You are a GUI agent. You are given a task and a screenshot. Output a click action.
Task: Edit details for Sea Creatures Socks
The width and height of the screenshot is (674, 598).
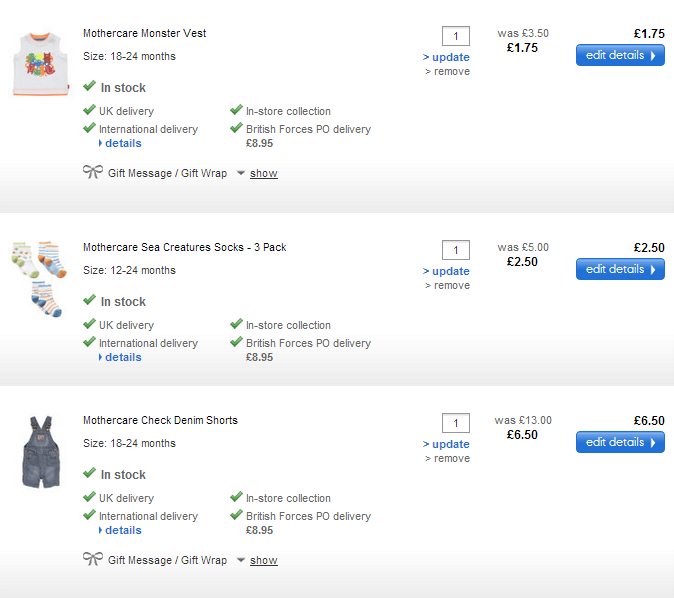pyautogui.click(x=620, y=269)
